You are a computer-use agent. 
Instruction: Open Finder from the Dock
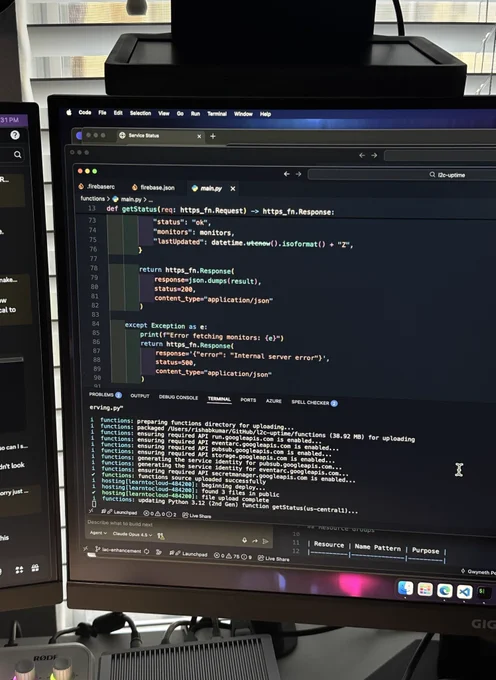(405, 588)
